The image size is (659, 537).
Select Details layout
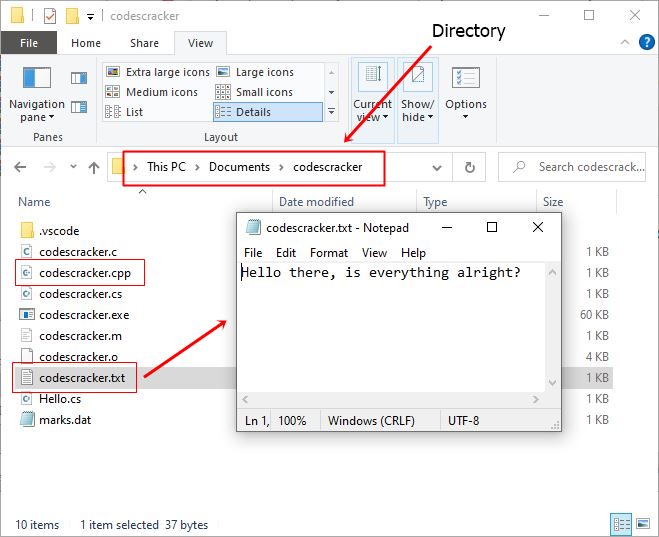point(268,112)
